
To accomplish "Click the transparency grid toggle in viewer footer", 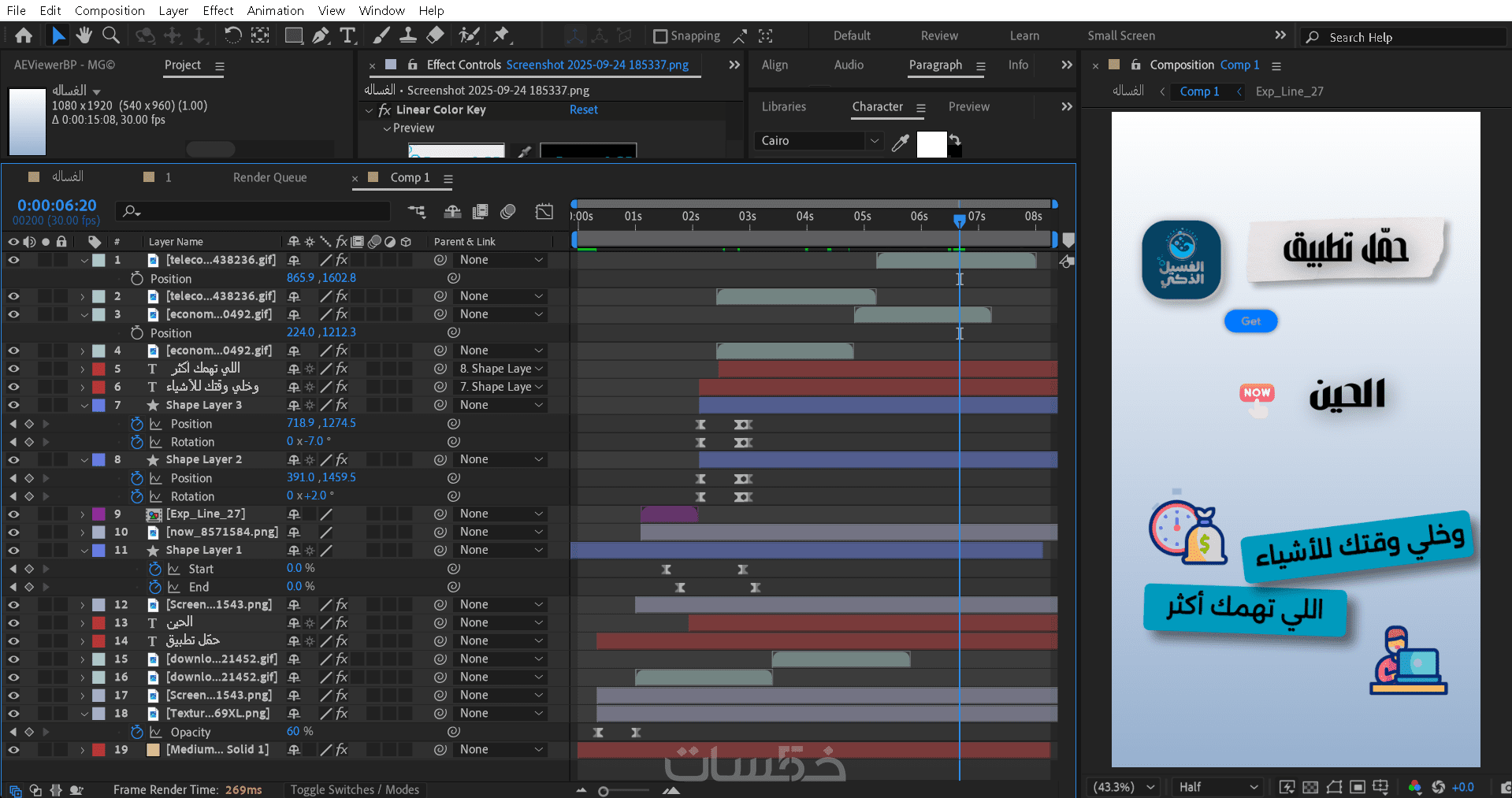I will (1310, 787).
